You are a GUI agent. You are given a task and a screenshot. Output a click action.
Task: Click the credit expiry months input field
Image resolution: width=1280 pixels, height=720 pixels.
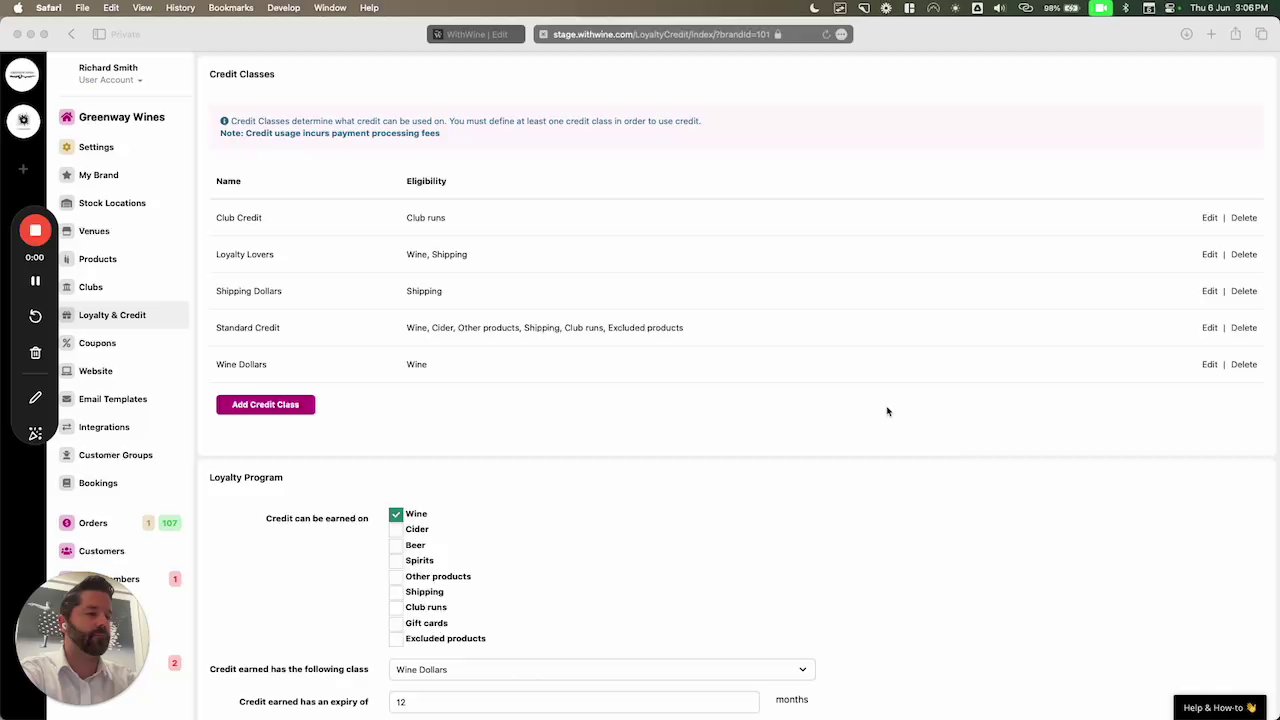[x=574, y=702]
